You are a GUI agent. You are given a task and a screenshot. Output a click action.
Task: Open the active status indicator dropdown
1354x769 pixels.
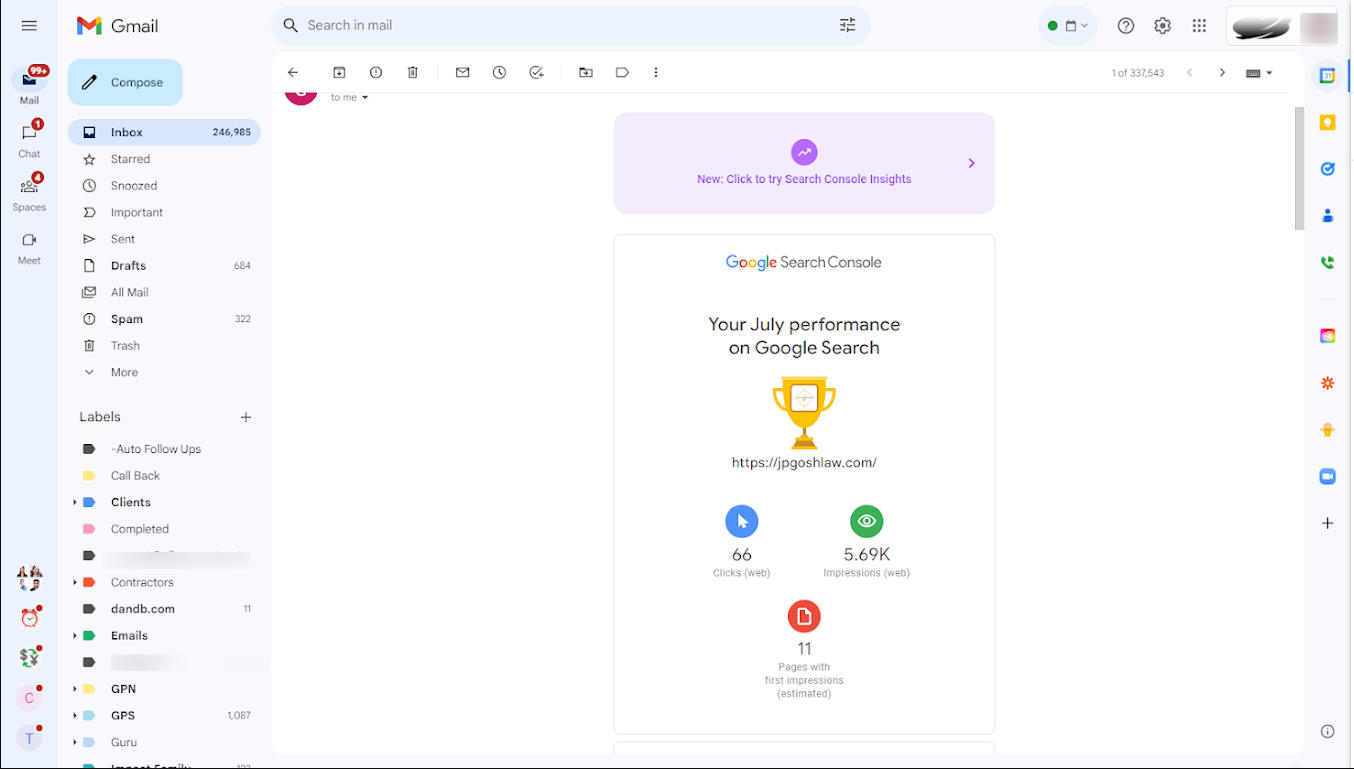click(x=1067, y=26)
